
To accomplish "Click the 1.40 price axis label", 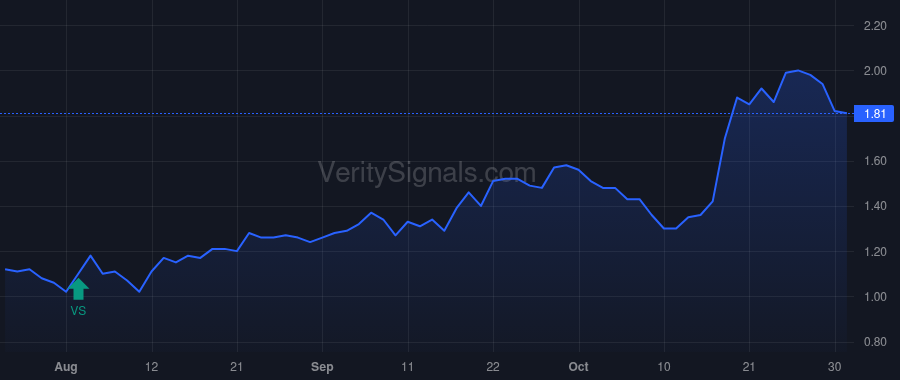I will (875, 207).
